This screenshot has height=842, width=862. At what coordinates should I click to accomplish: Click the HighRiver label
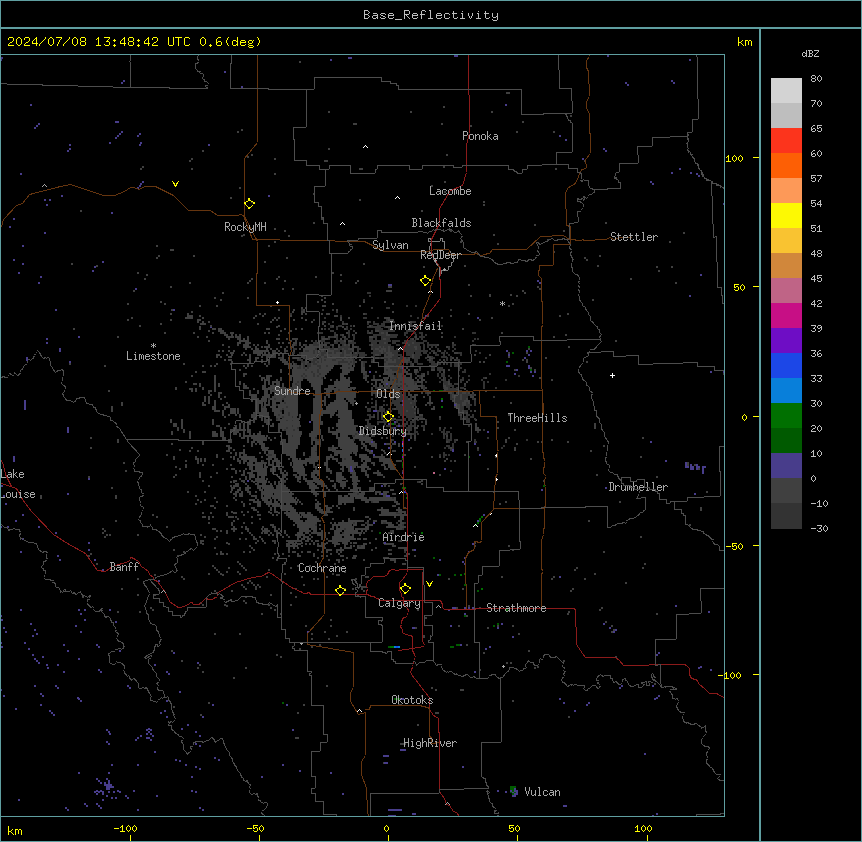[x=430, y=743]
